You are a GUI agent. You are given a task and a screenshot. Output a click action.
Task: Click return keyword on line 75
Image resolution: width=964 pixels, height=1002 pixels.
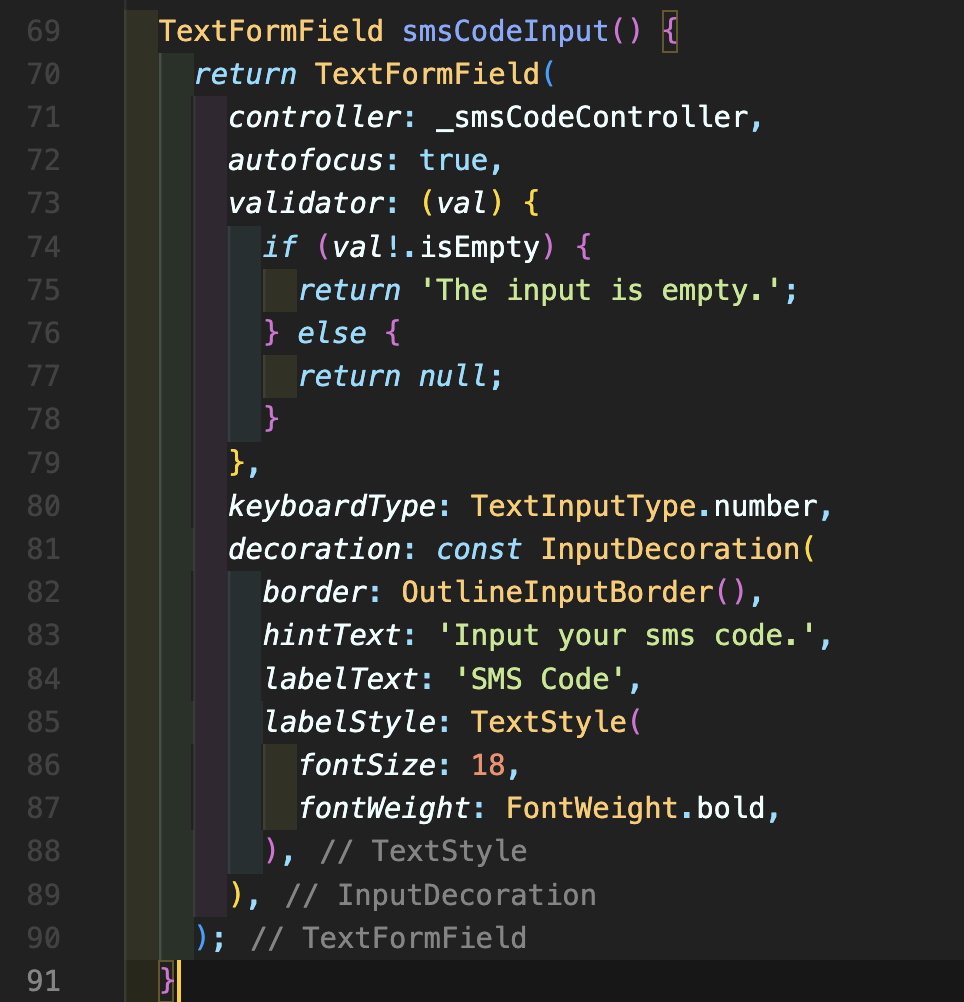[x=349, y=291]
